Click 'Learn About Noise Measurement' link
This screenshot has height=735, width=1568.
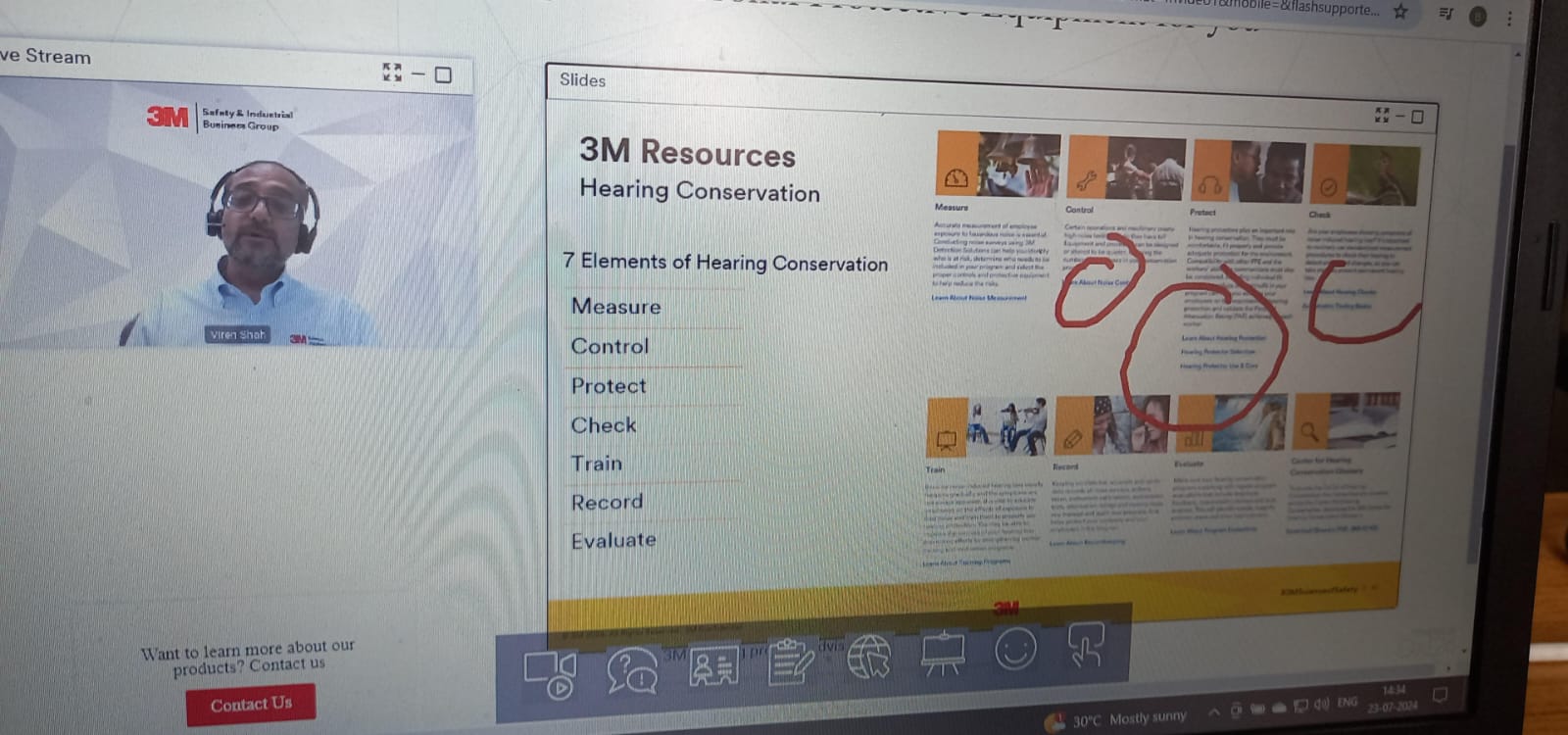pos(979,297)
